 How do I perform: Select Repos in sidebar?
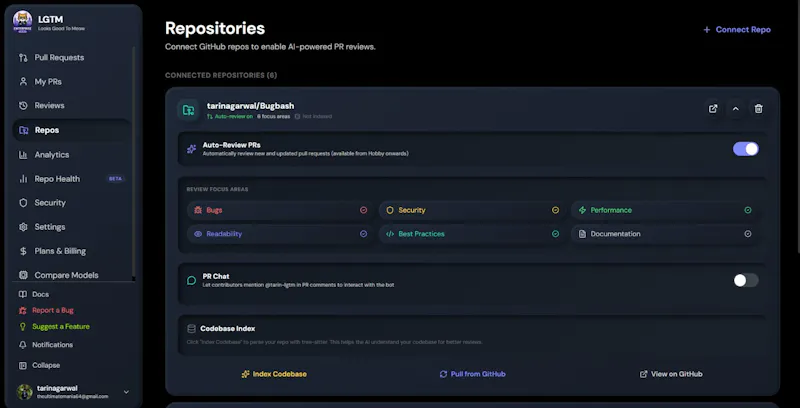(x=71, y=130)
